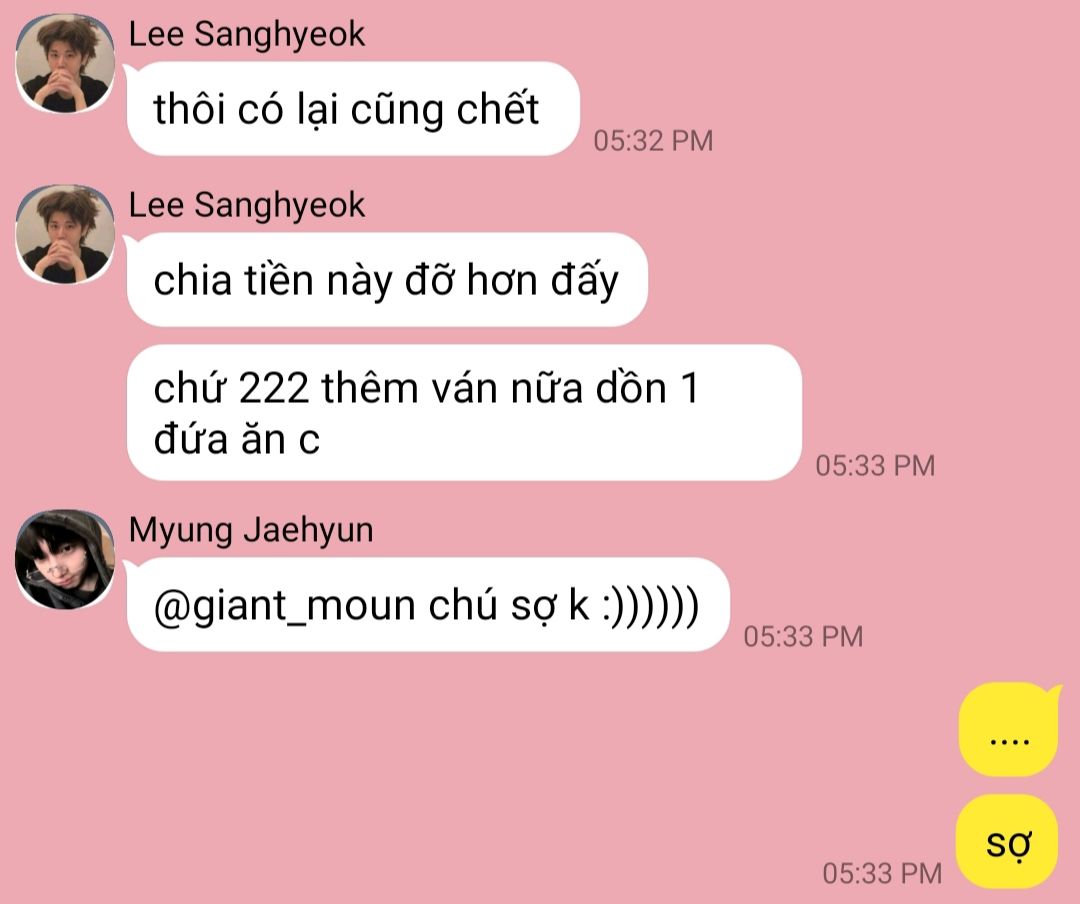Tap the Lee Sanghyeok name above 'chia tiền này đỡ hơn đấy'
The height and width of the screenshot is (904, 1080).
coord(247,205)
